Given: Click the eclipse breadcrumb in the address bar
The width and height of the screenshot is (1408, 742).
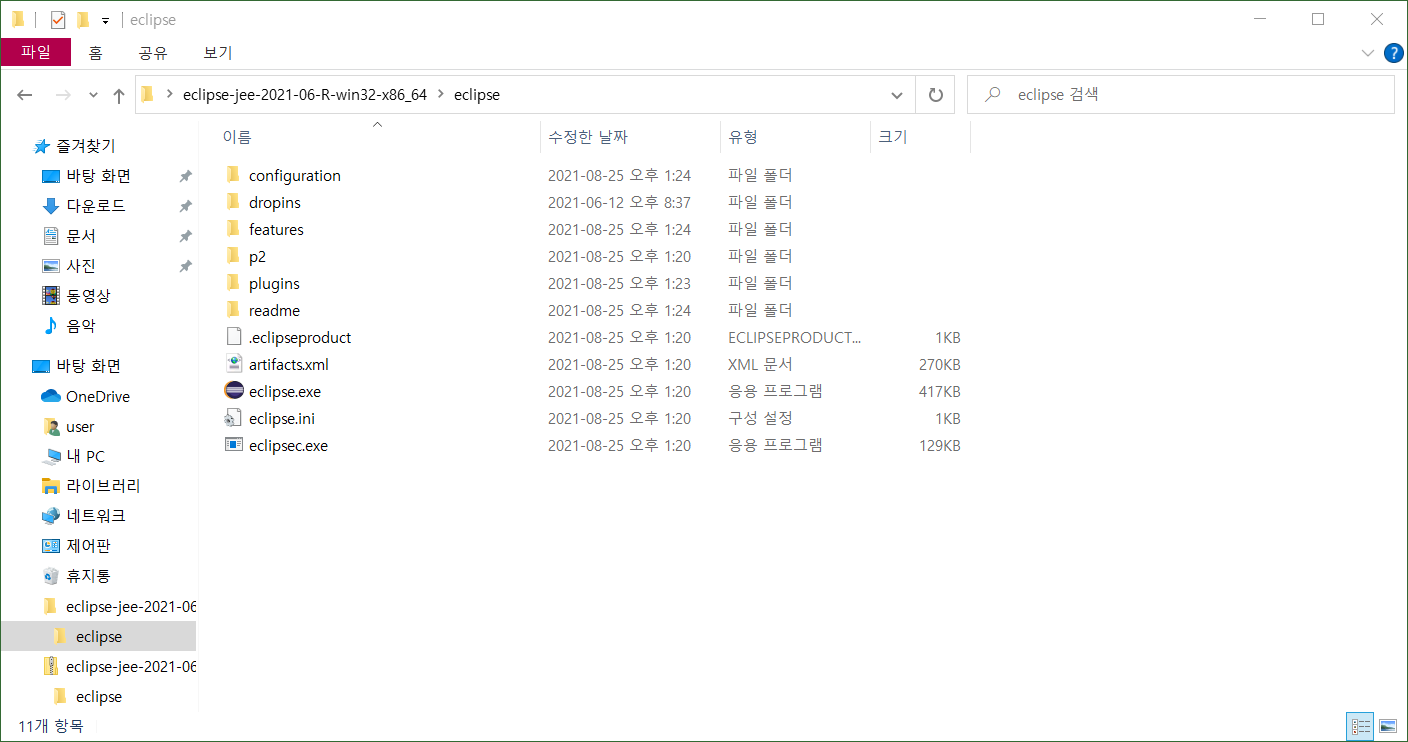Looking at the screenshot, I should pyautogui.click(x=477, y=95).
